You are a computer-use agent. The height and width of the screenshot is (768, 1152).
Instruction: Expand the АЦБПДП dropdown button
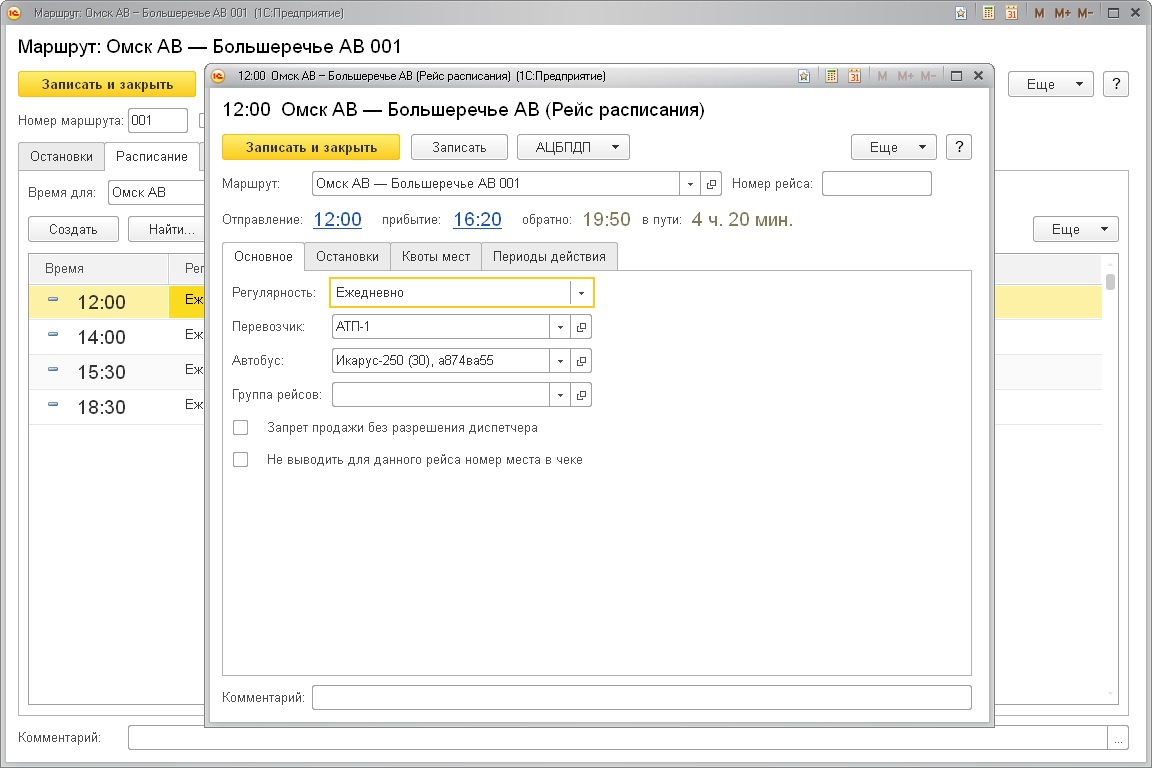point(573,147)
